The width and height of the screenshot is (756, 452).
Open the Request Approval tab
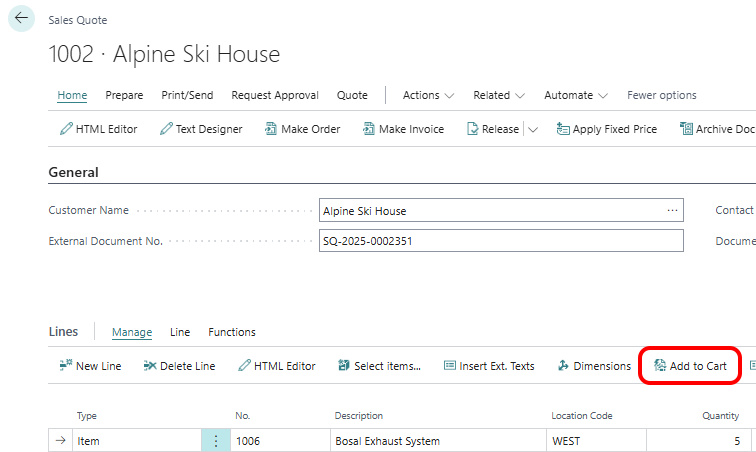275,96
